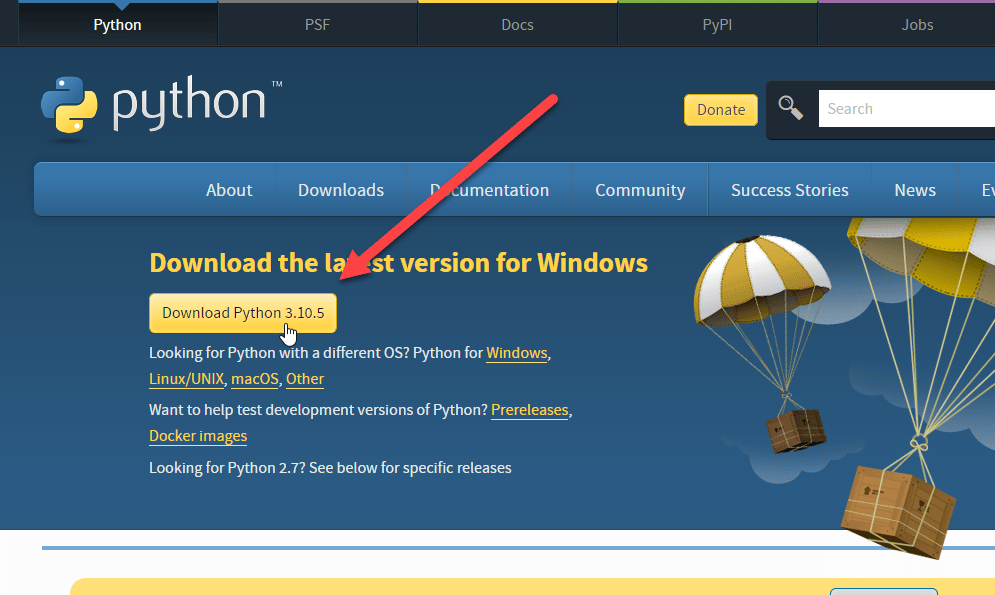Select the Jobs top tab
The height and width of the screenshot is (595, 995).
coord(917,25)
